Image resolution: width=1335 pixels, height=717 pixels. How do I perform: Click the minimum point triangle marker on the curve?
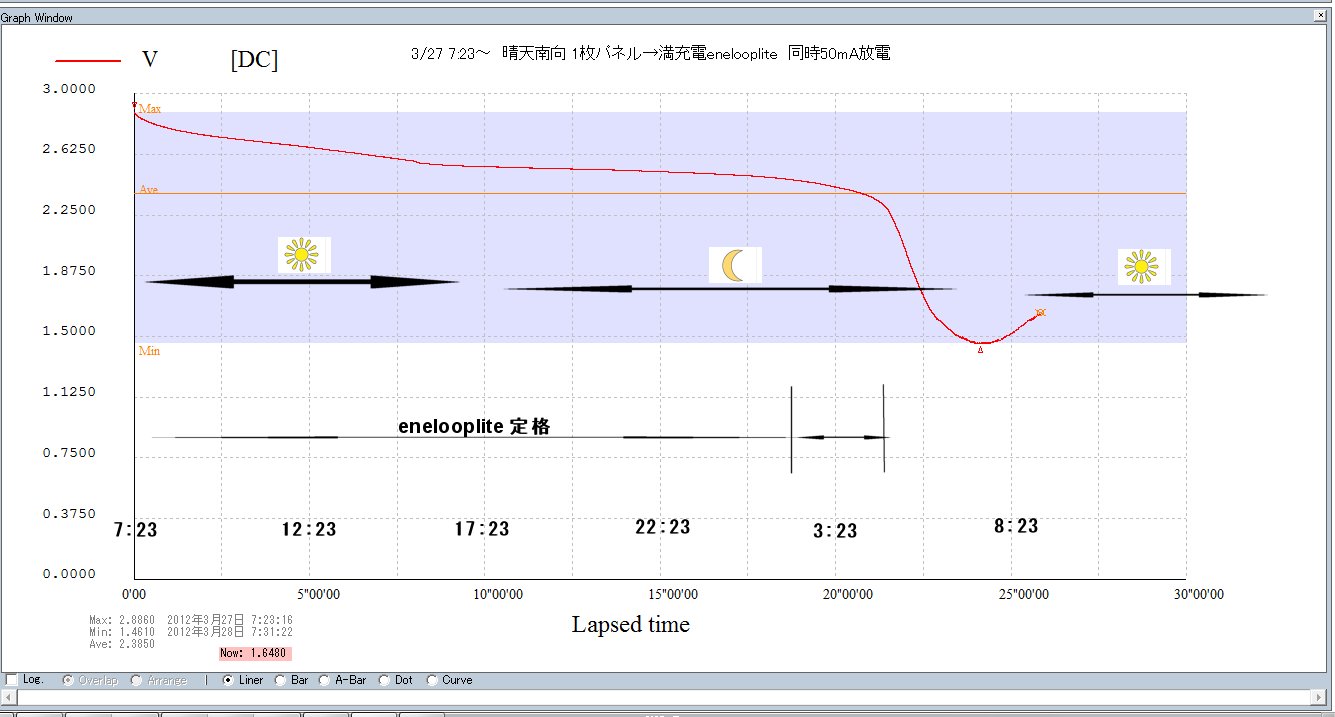(x=980, y=350)
